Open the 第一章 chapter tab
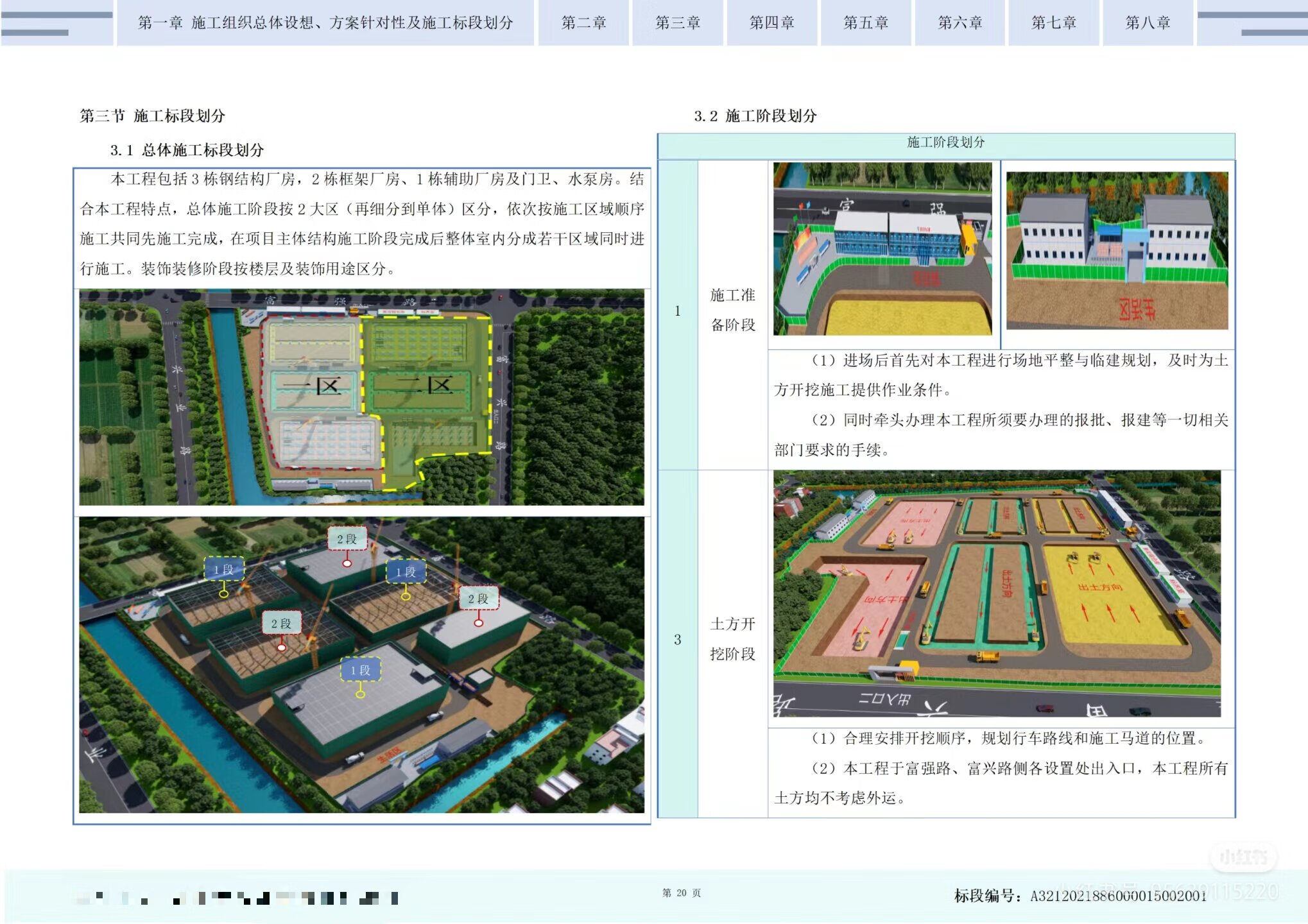 click(325, 23)
